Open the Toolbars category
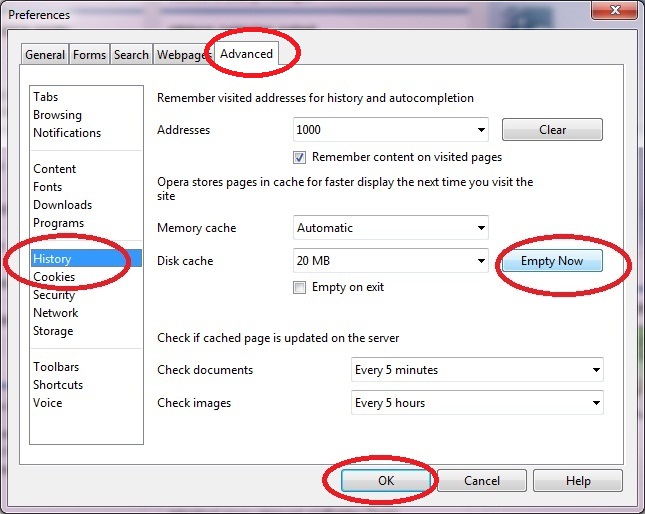645x514 pixels. (x=86, y=367)
